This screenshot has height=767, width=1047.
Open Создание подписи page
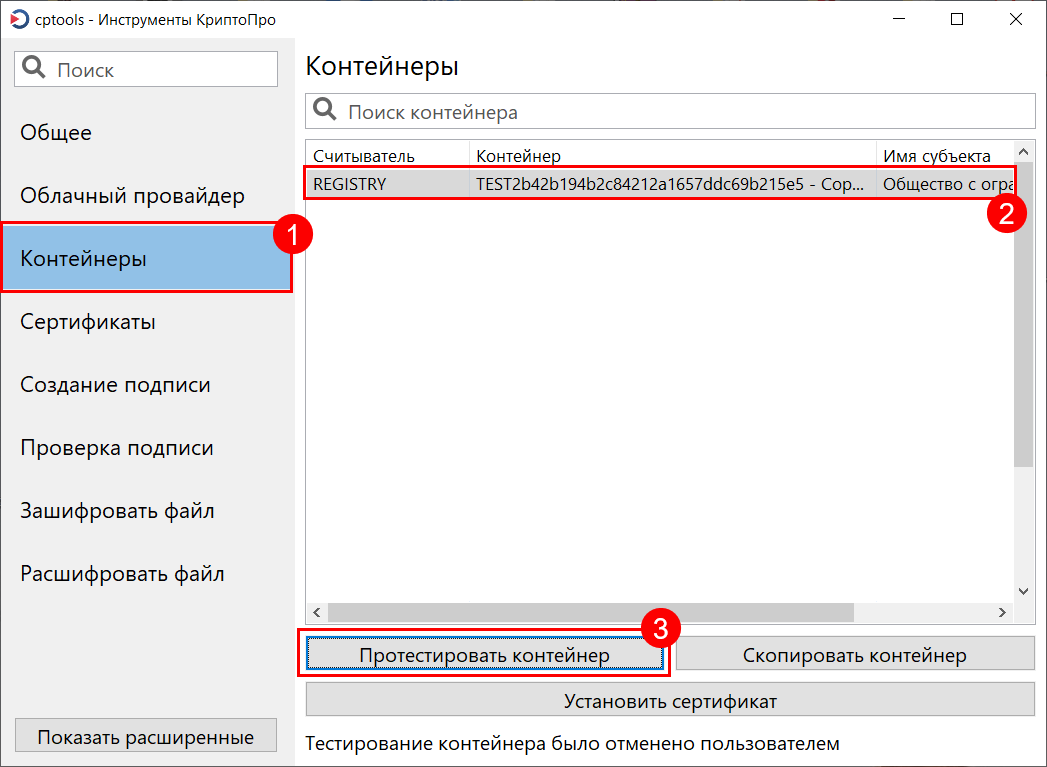click(x=115, y=385)
